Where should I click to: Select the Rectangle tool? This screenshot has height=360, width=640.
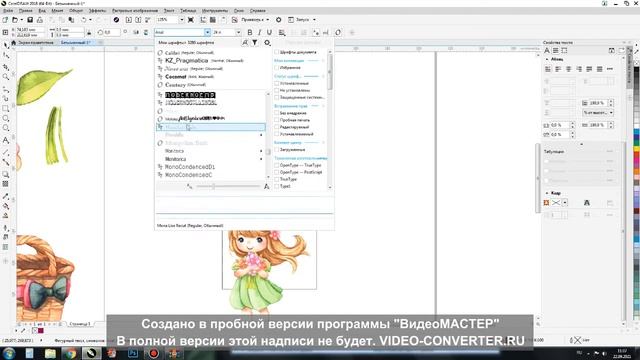(6, 109)
